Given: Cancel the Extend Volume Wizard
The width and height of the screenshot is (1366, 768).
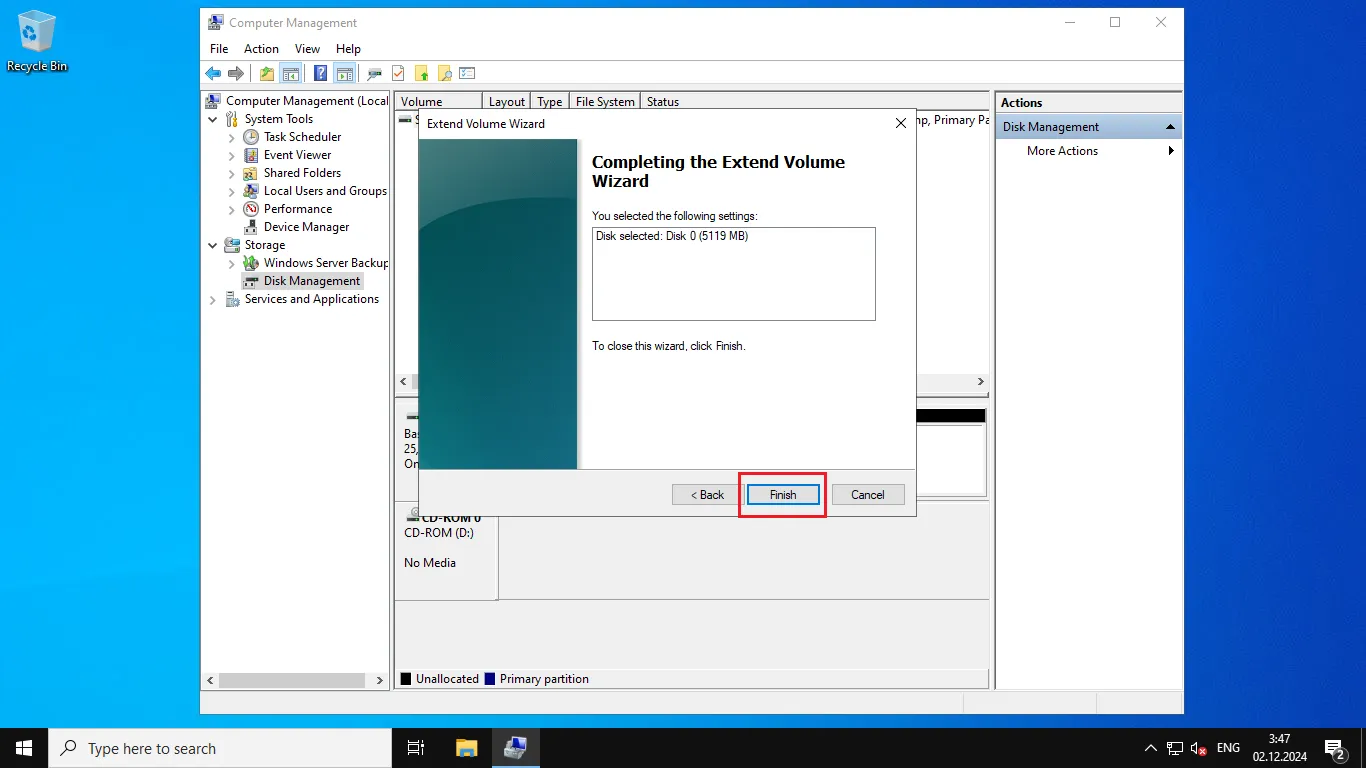Looking at the screenshot, I should 867,495.
